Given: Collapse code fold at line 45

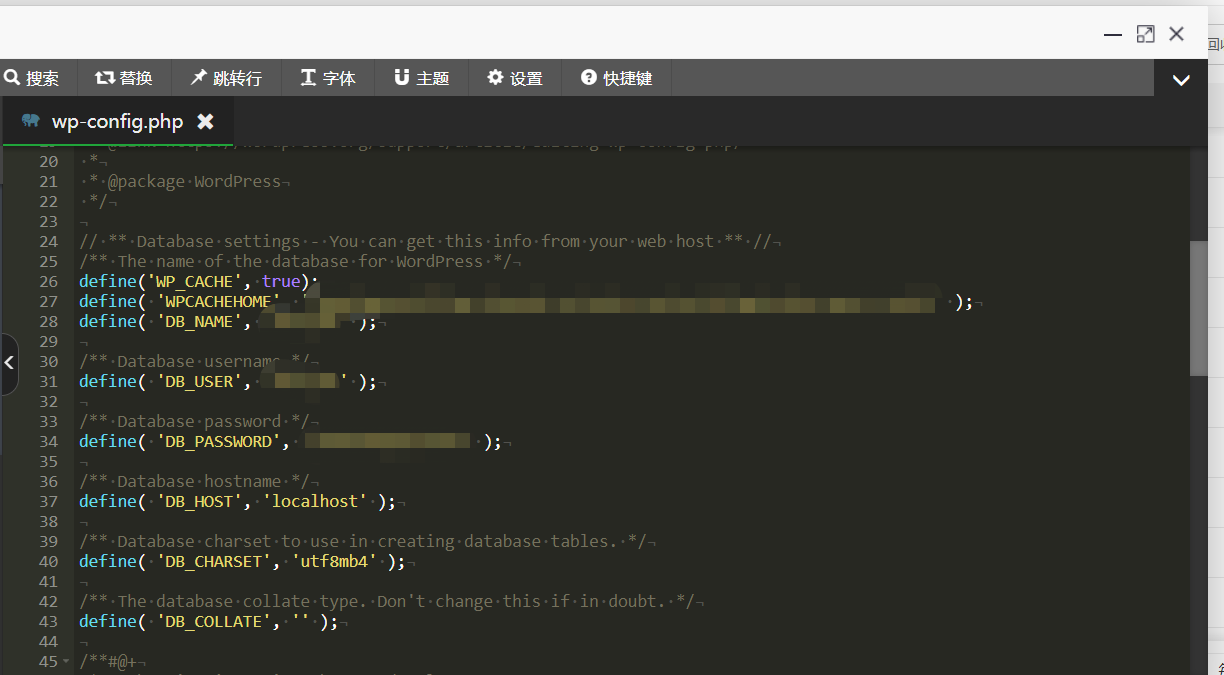Looking at the screenshot, I should coord(66,661).
